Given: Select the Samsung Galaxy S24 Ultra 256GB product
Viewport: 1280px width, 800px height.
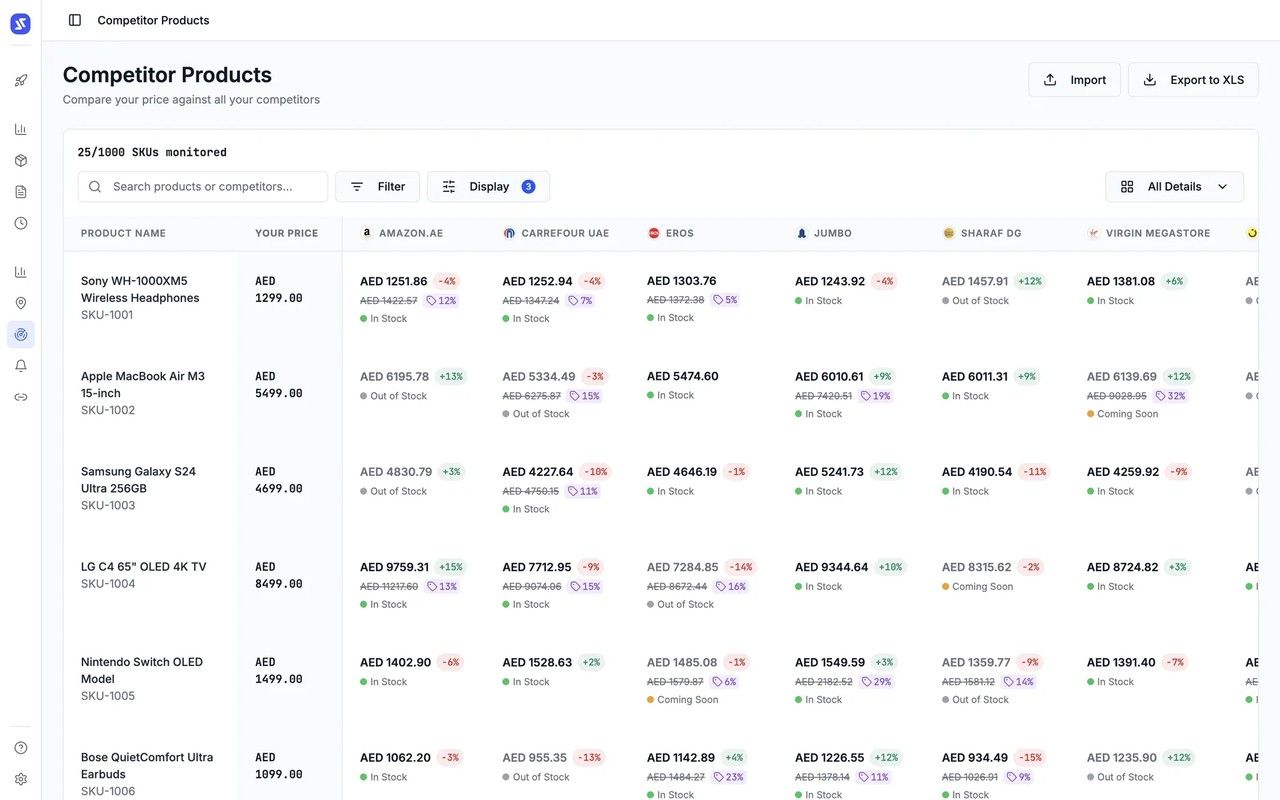Looking at the screenshot, I should [139, 480].
